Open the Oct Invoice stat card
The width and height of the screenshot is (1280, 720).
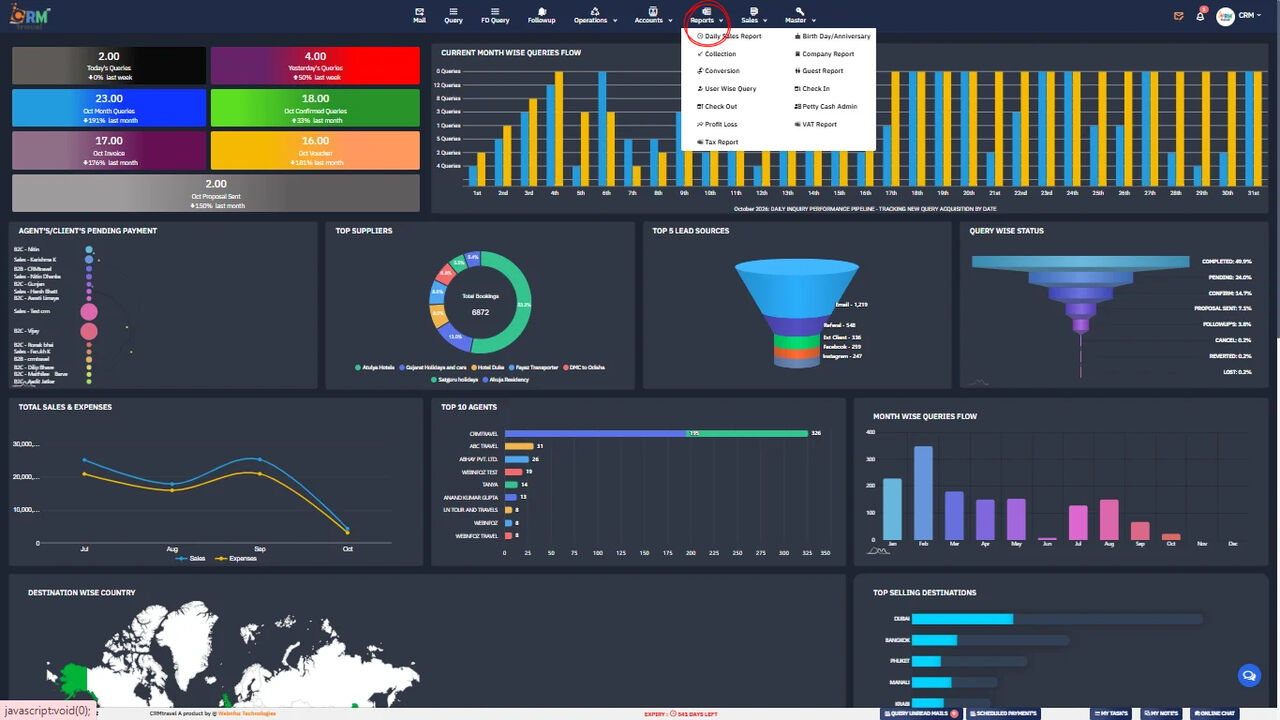pos(109,150)
